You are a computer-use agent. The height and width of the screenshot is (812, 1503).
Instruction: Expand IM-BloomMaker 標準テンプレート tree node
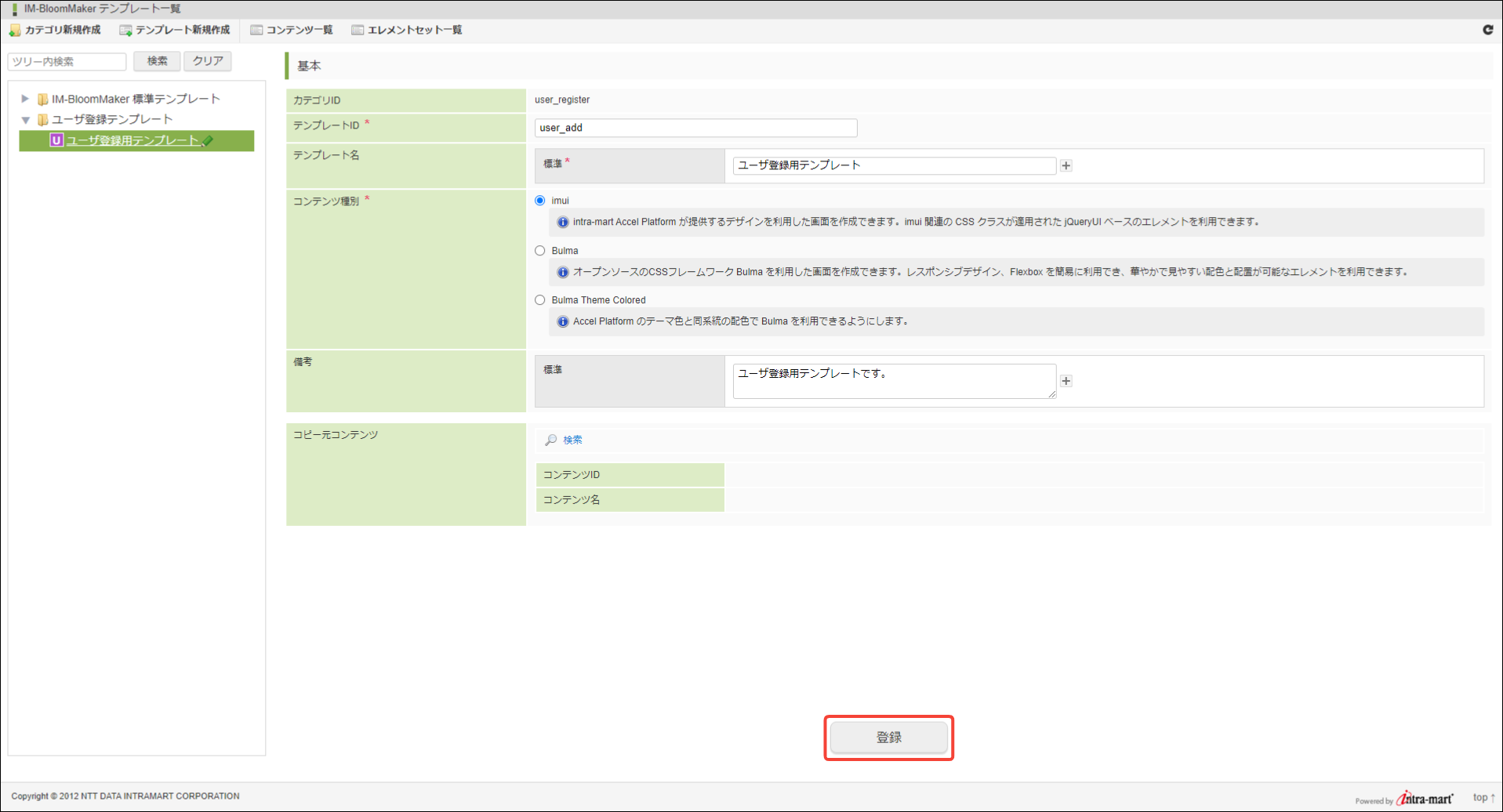[x=25, y=99]
